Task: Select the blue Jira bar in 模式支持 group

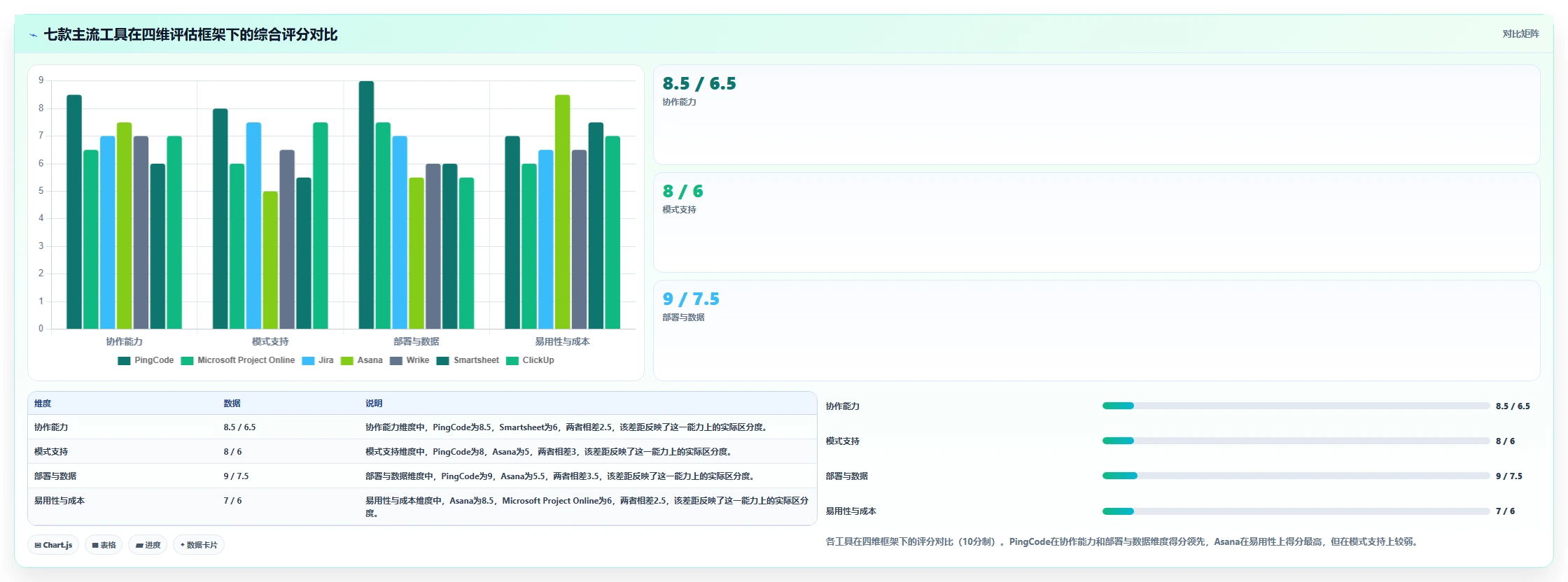Action: tap(253, 225)
